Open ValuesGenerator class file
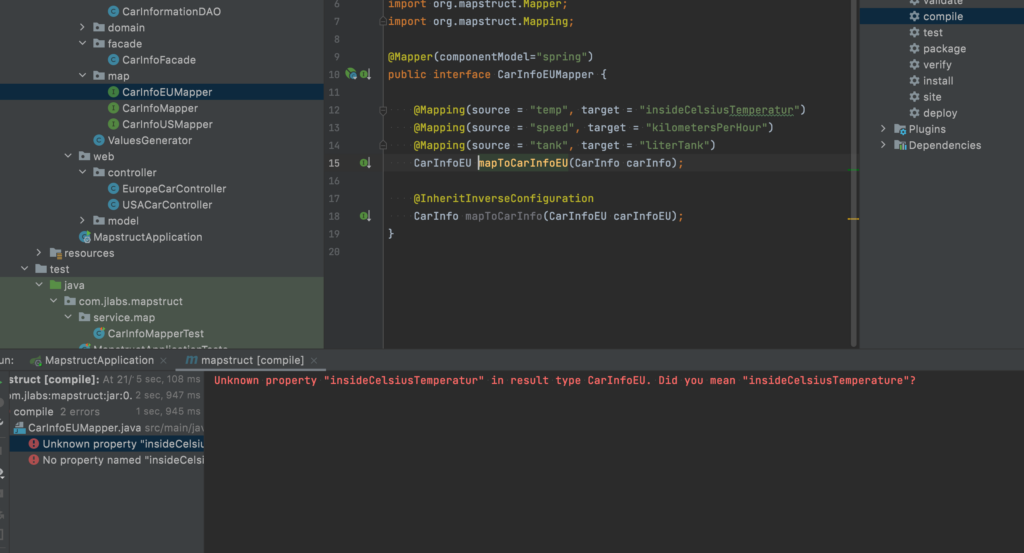This screenshot has height=553, width=1024. pyautogui.click(x=150, y=140)
